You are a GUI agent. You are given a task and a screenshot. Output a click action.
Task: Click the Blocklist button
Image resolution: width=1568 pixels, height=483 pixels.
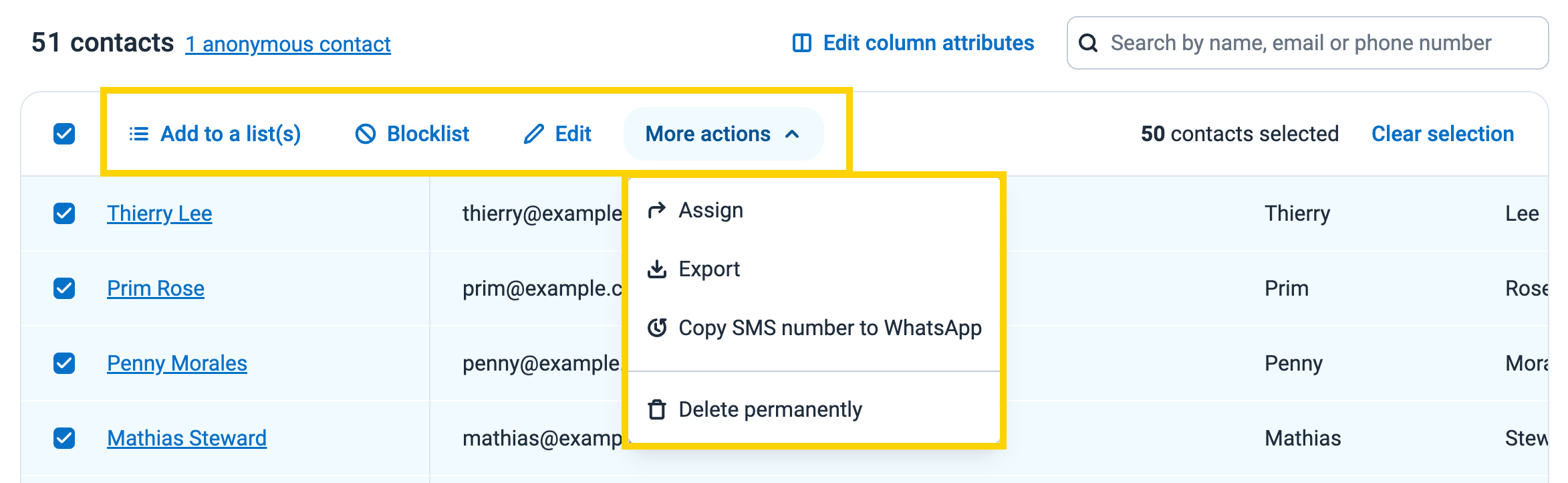pos(412,134)
